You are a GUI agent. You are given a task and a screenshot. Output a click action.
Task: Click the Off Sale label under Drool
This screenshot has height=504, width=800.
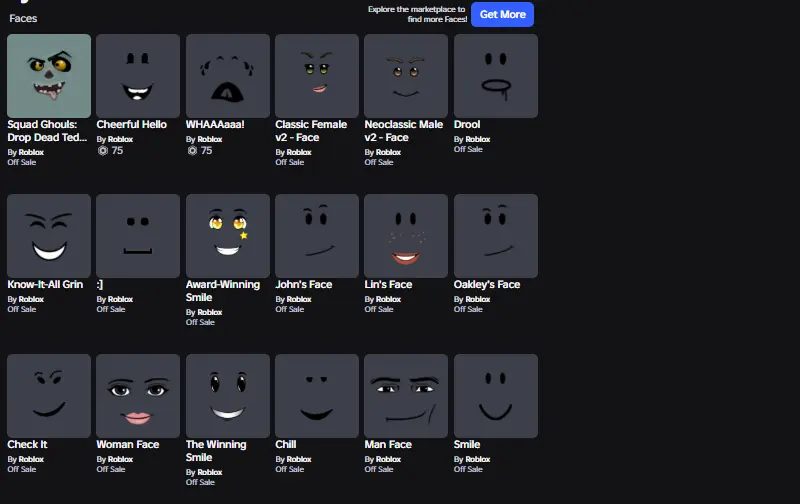[468, 149]
